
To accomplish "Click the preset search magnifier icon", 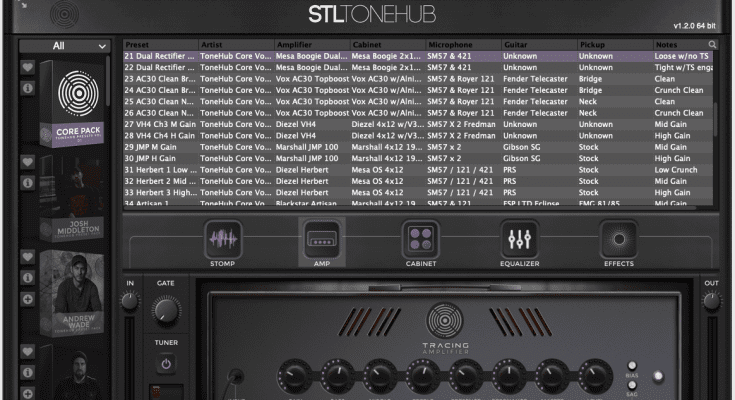I will tap(712, 45).
